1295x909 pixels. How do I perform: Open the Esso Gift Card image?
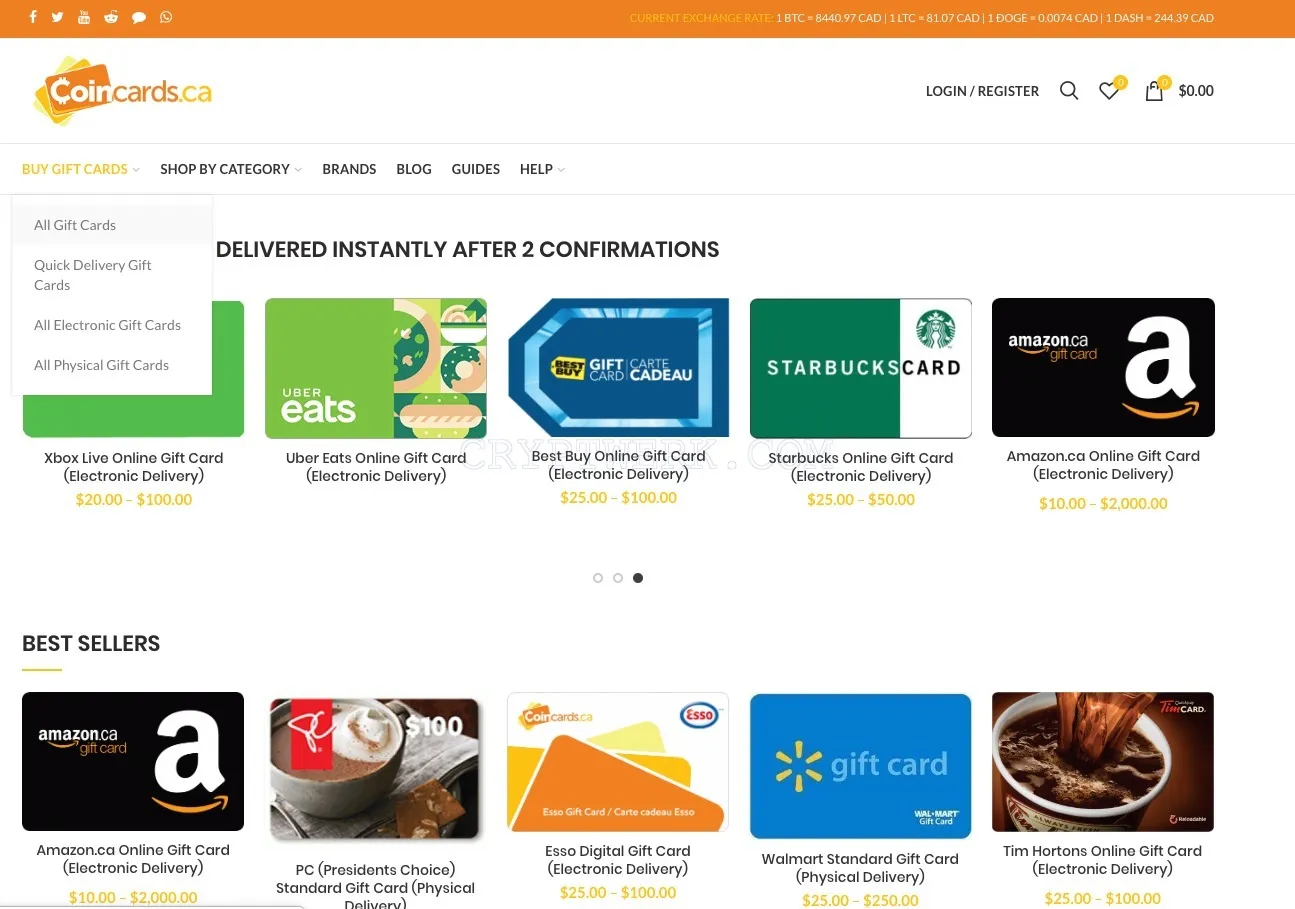click(x=618, y=762)
